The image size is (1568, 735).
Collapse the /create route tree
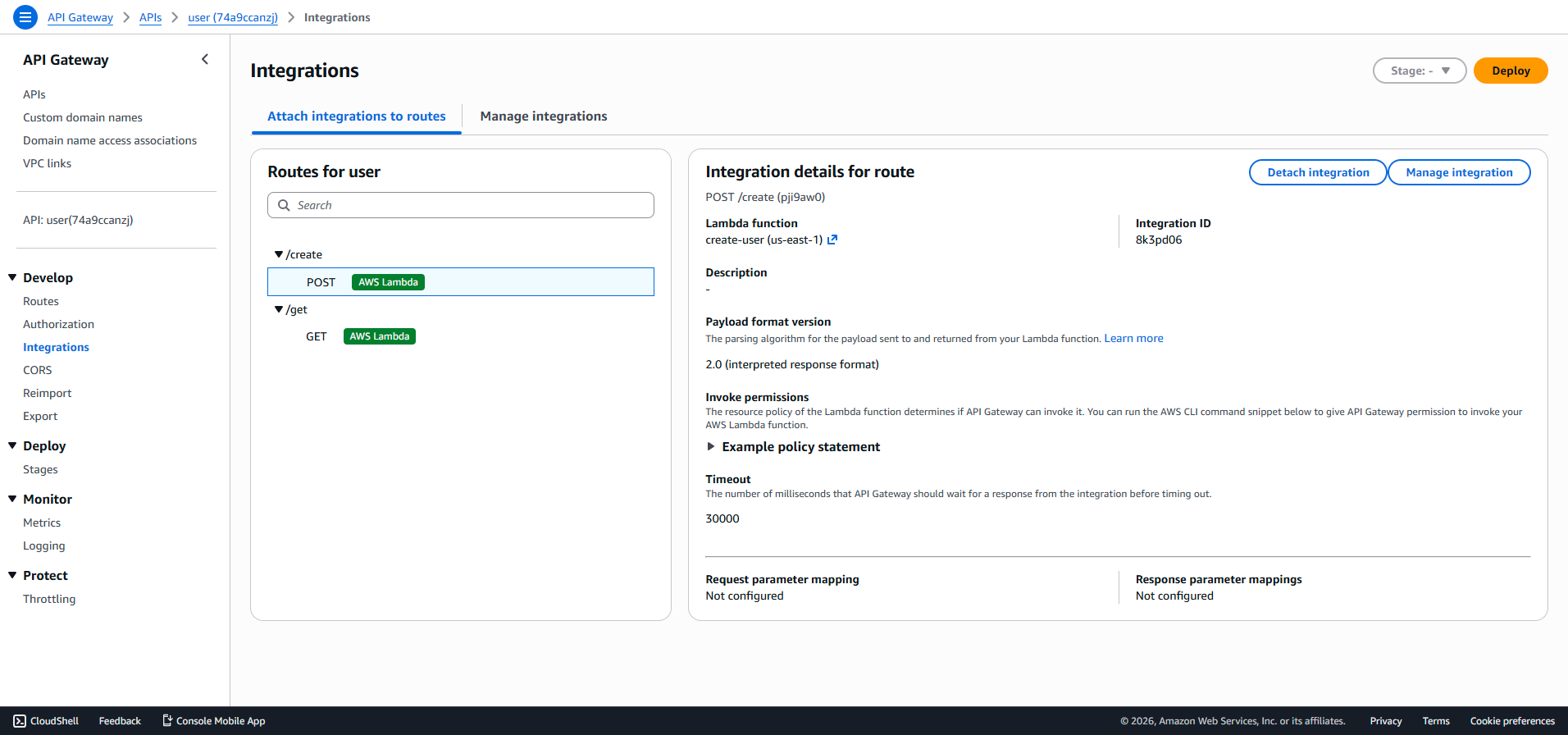pyautogui.click(x=279, y=254)
